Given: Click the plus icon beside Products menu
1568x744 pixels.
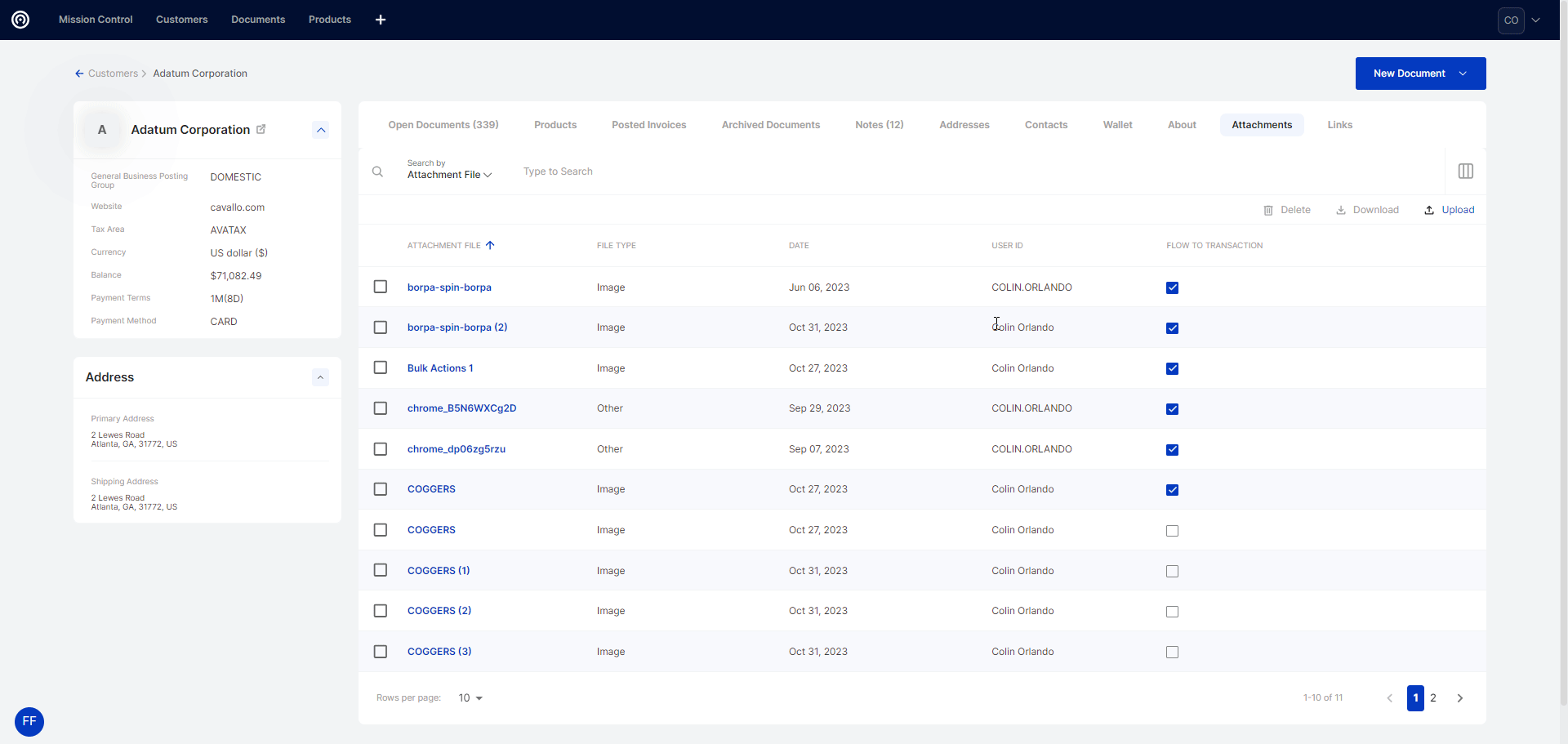Looking at the screenshot, I should 381,20.
